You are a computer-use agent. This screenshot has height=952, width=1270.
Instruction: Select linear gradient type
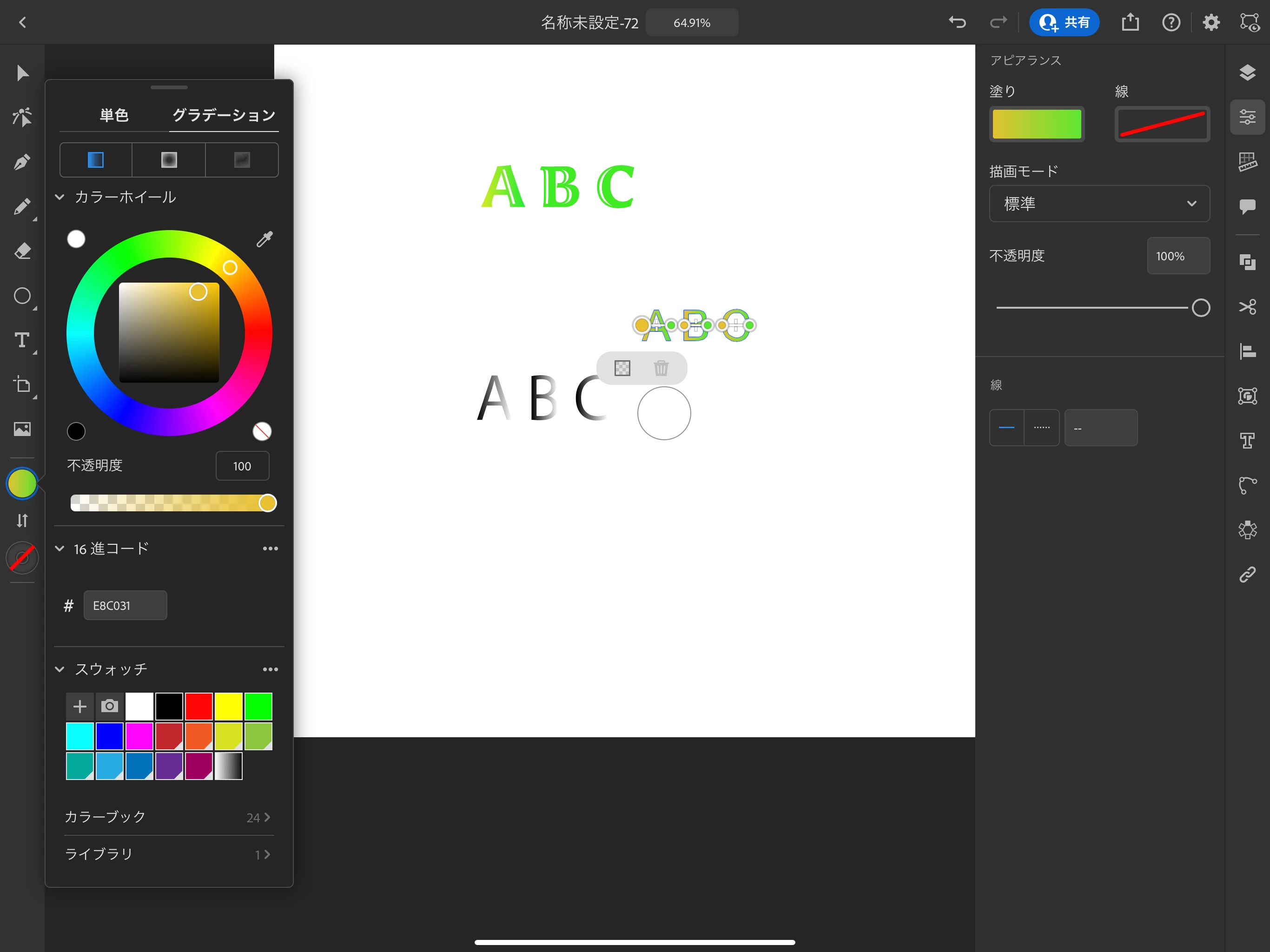pyautogui.click(x=96, y=159)
